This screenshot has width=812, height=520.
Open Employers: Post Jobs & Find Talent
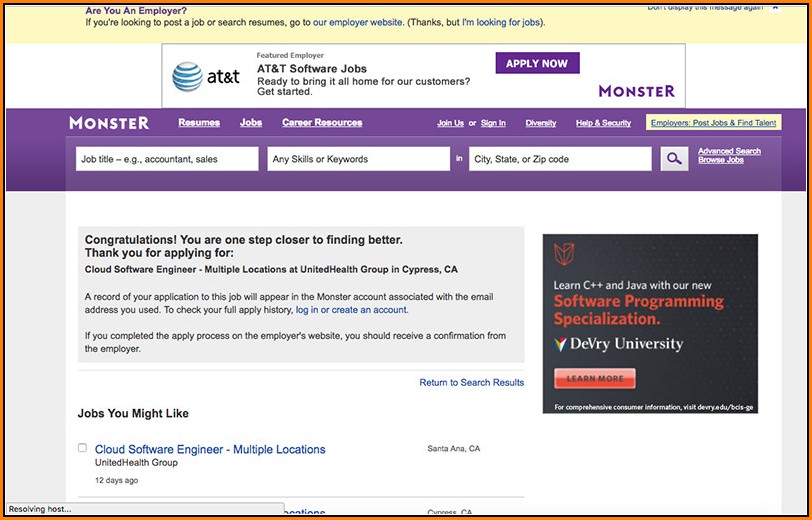713,123
